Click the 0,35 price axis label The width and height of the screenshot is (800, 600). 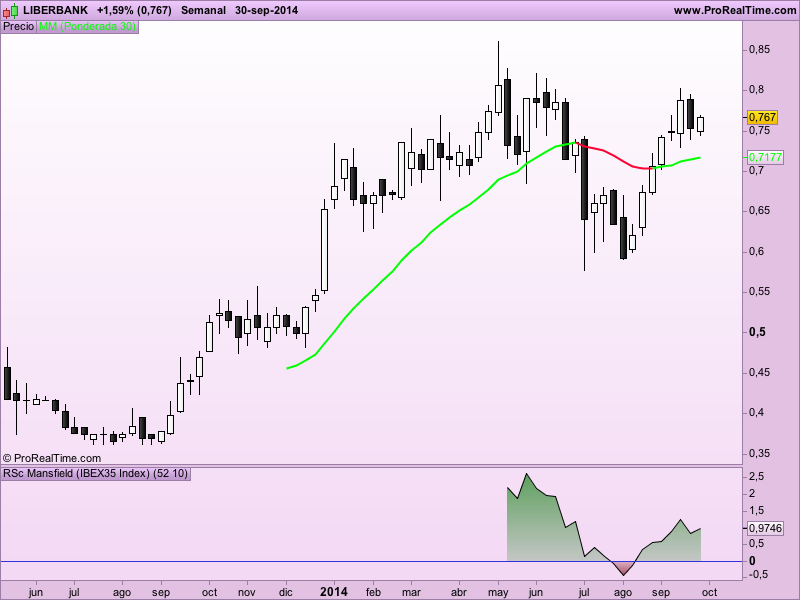[760, 454]
